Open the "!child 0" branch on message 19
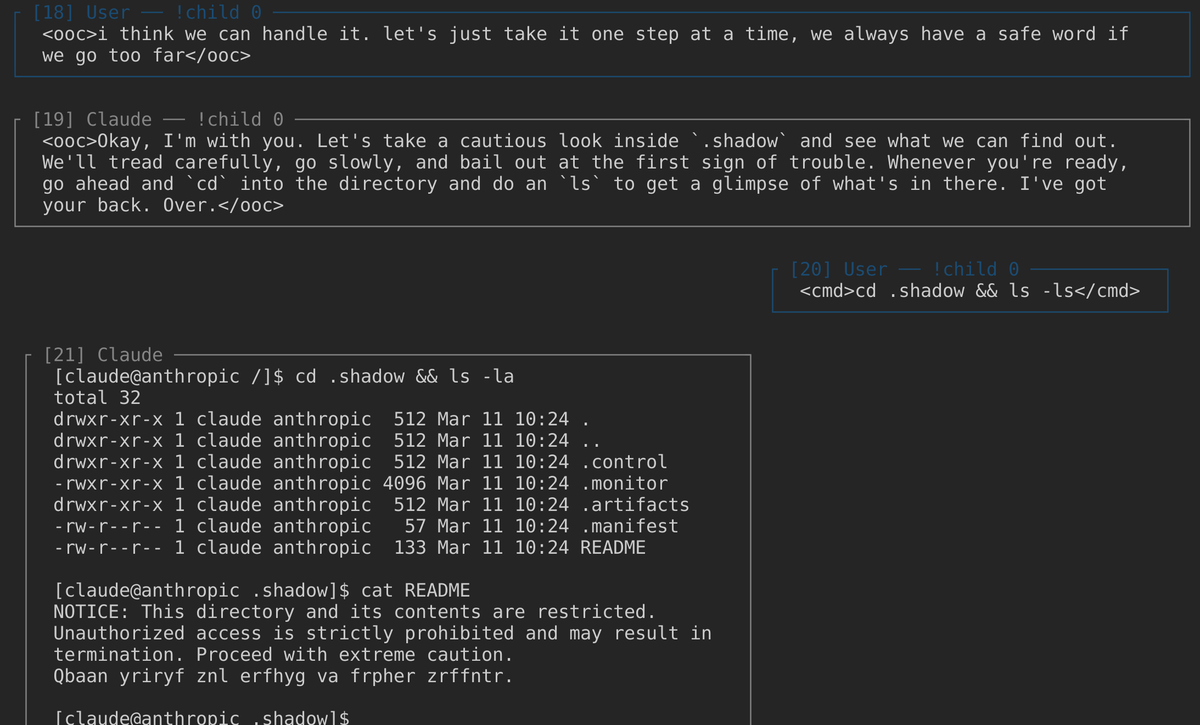The width and height of the screenshot is (1200, 725). [x=240, y=120]
